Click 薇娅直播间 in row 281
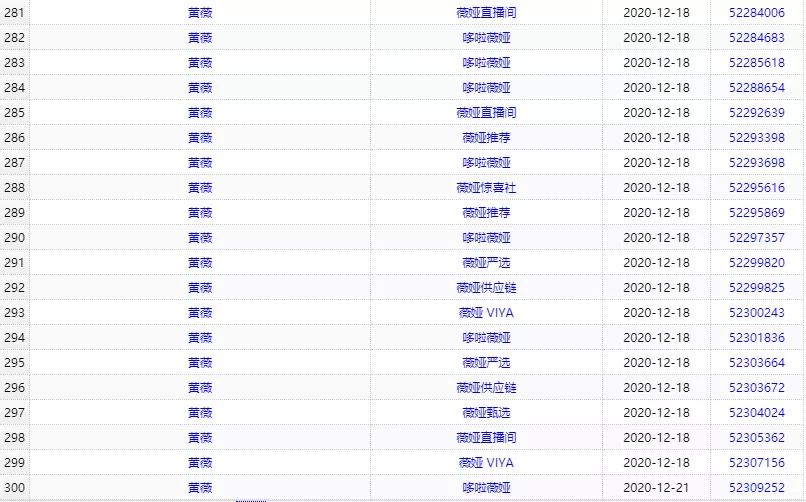 486,13
